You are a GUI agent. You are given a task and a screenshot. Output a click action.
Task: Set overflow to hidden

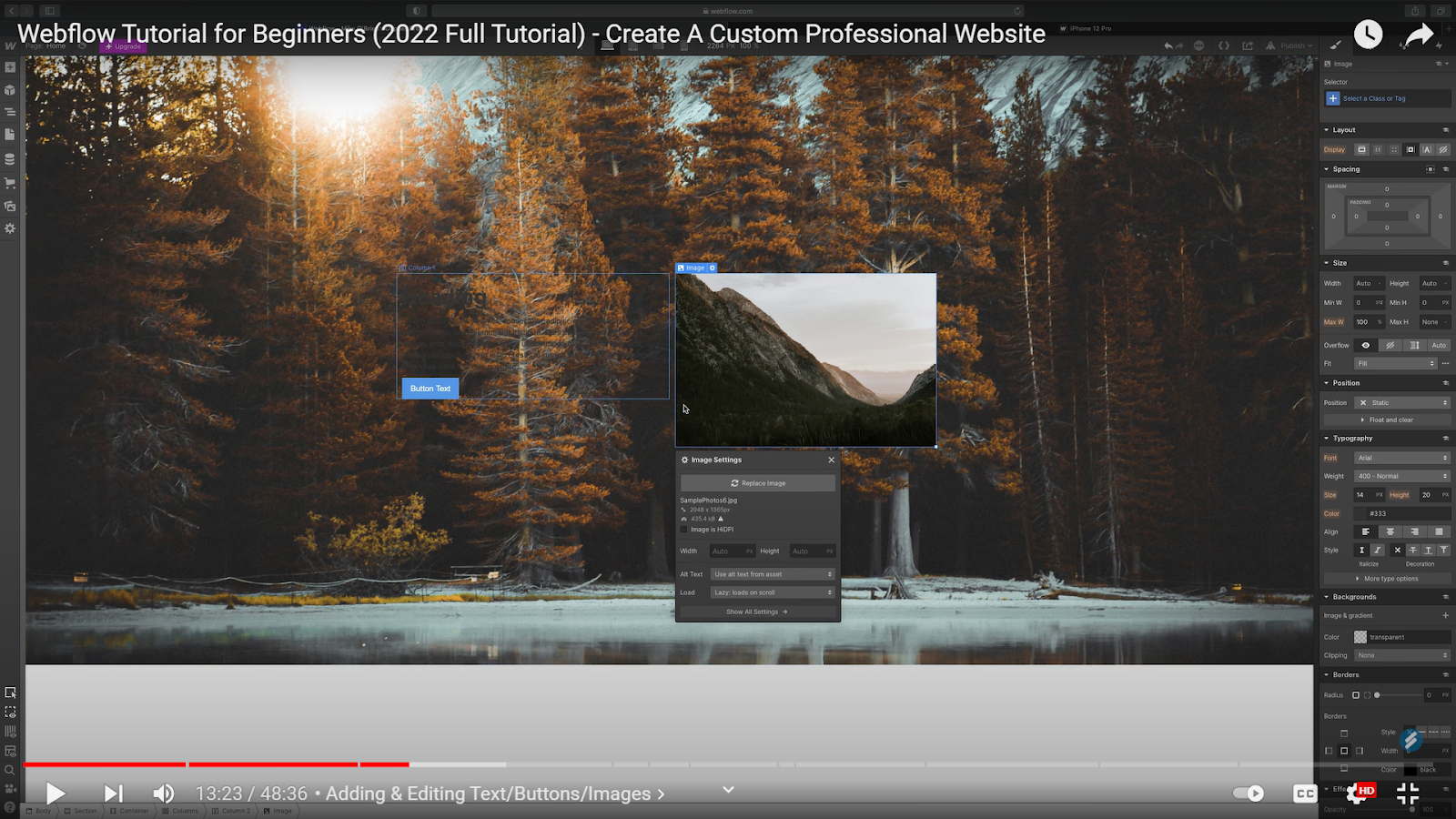click(x=1390, y=345)
